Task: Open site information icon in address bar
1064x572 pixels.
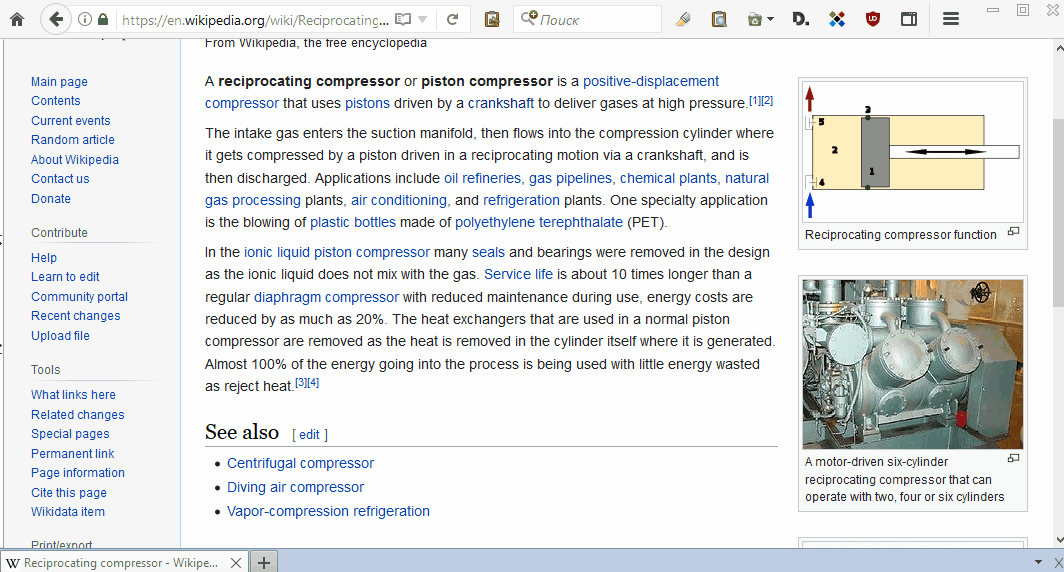Action: tap(85, 19)
